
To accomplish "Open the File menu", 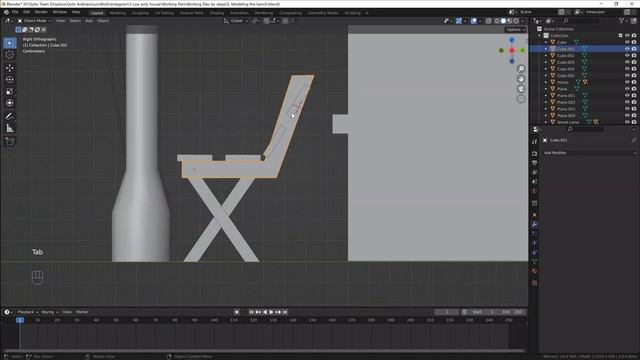I will [x=15, y=12].
